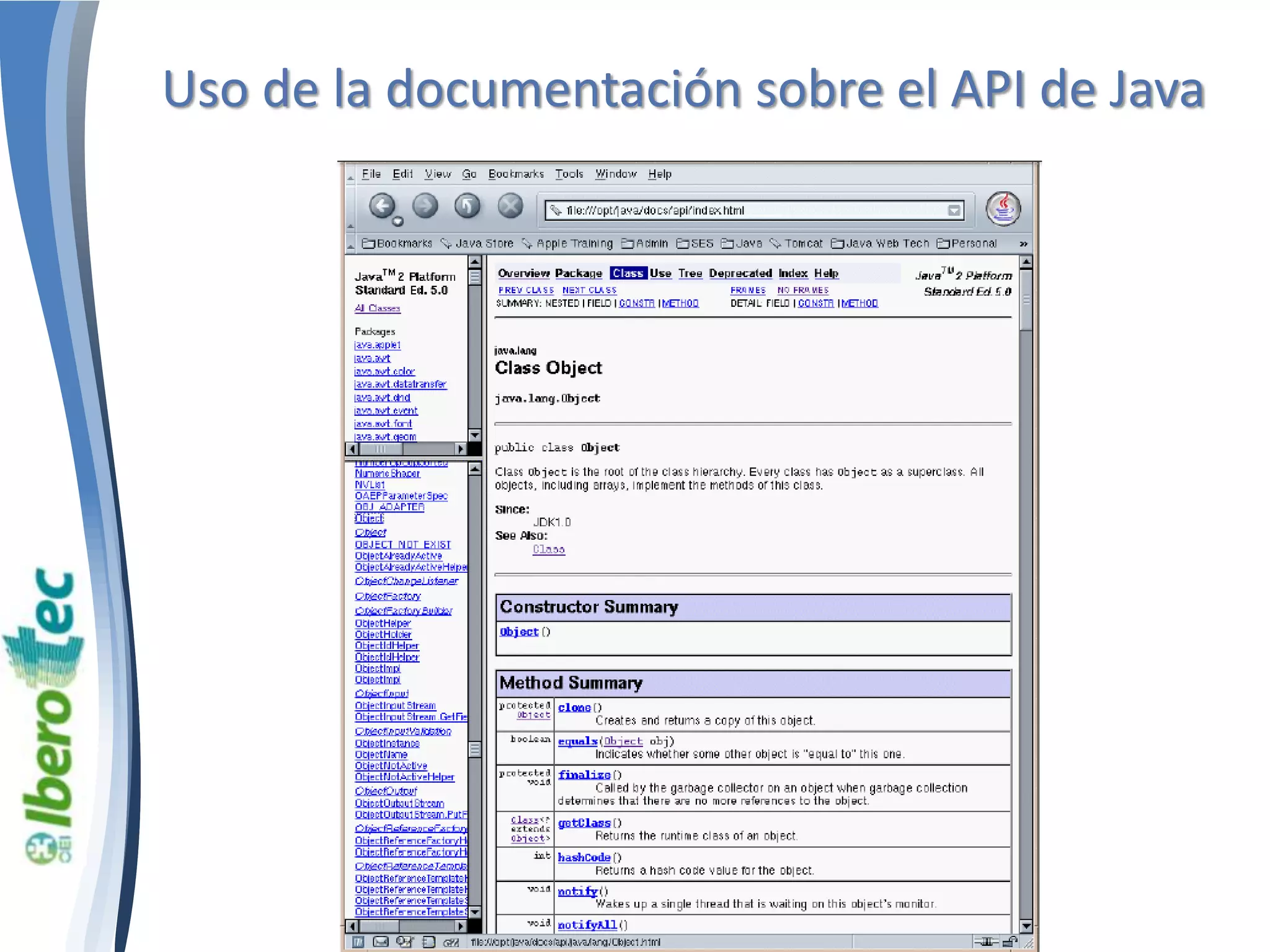
Task: Open the ObjectInputStream class link
Action: (395, 705)
